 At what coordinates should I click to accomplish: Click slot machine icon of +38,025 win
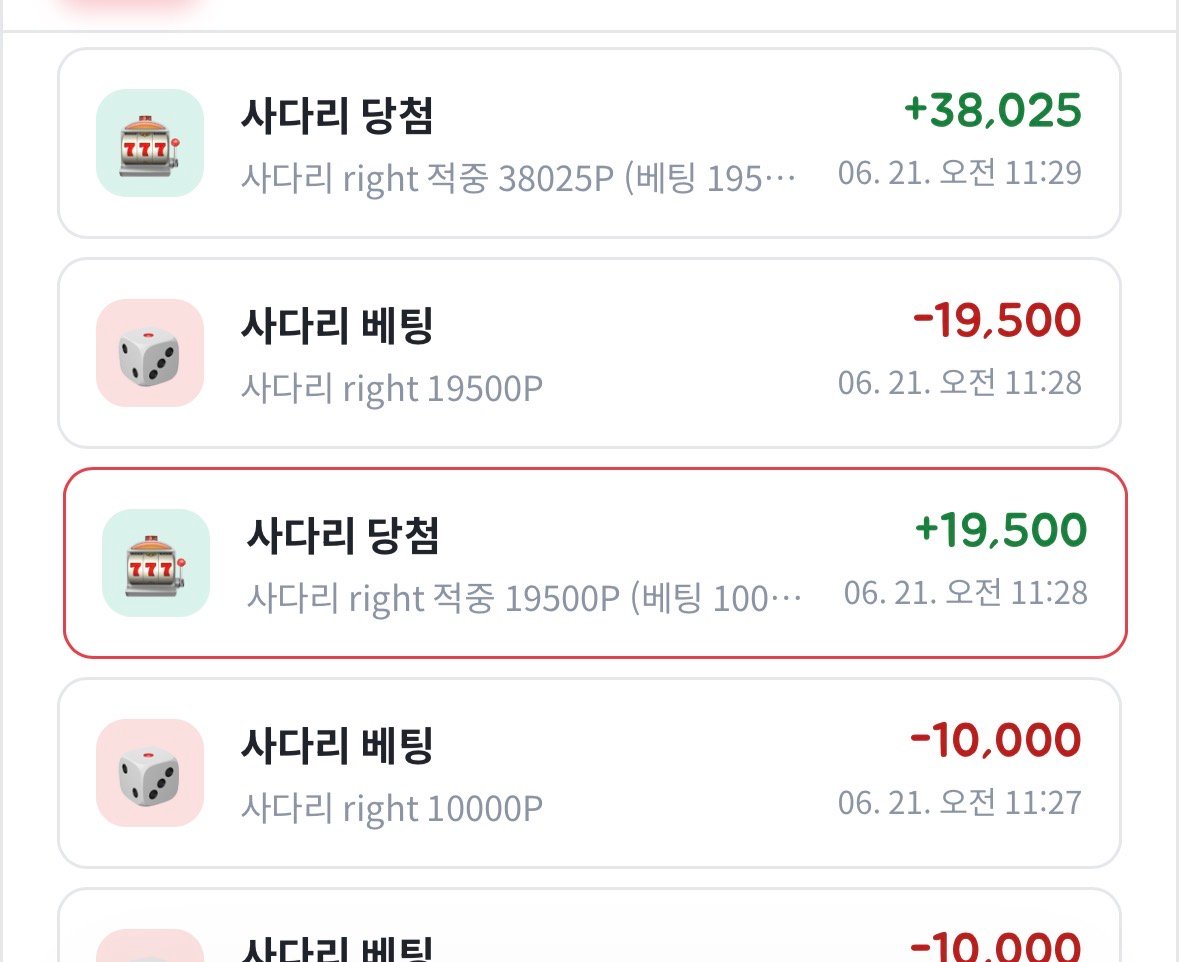[x=150, y=143]
